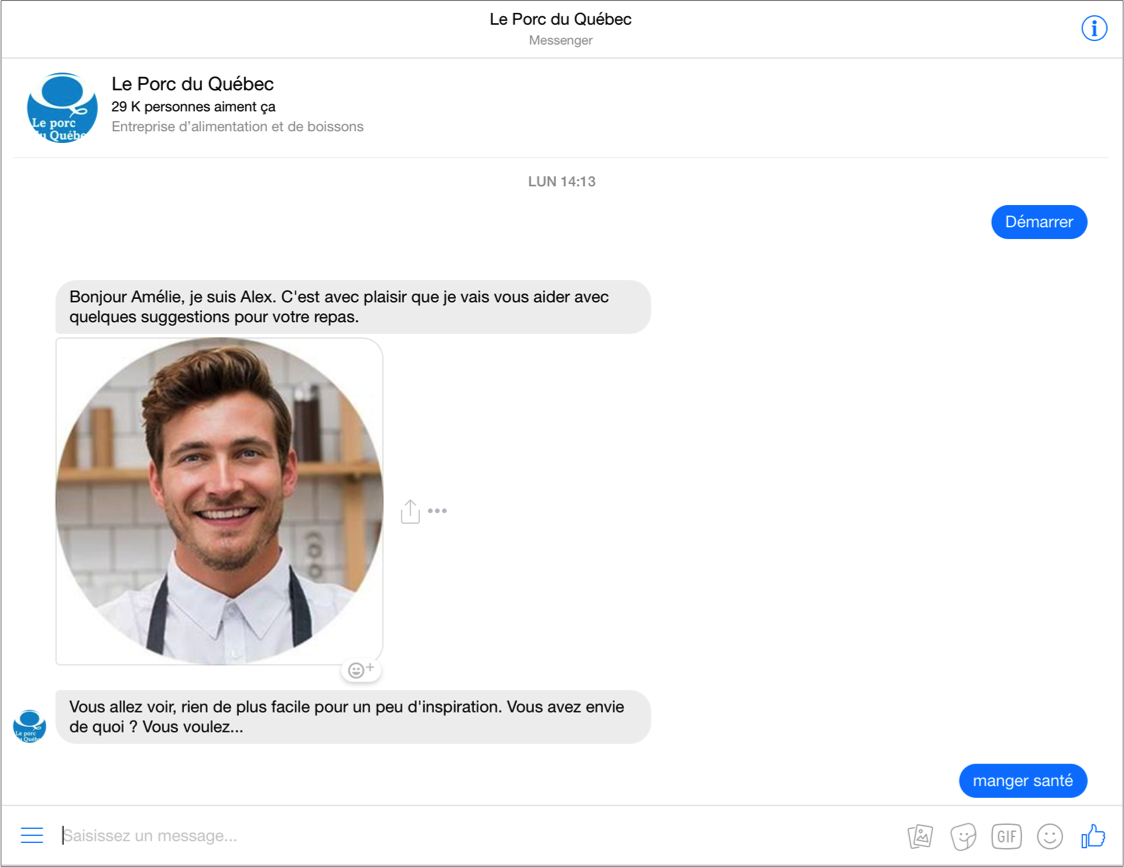The height and width of the screenshot is (867, 1124).
Task: Open the Alex photo in the chat
Action: pos(219,501)
